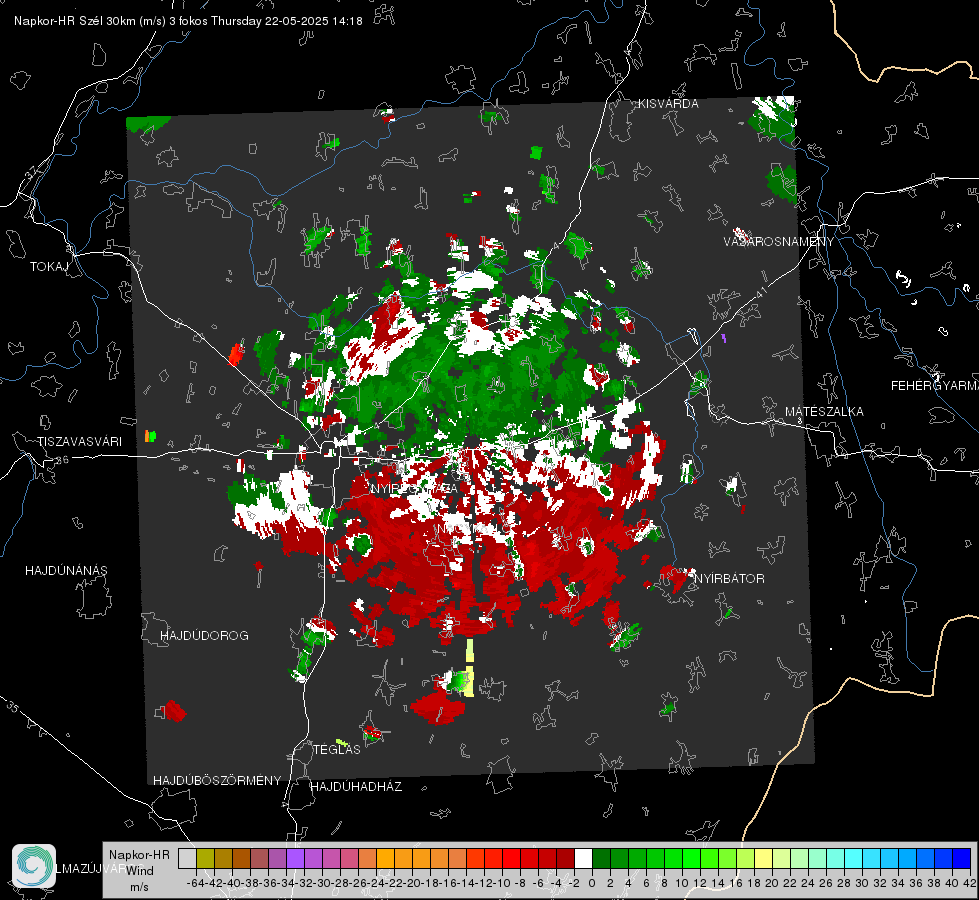Select the TISZAVASVÁRI city label

tap(79, 442)
